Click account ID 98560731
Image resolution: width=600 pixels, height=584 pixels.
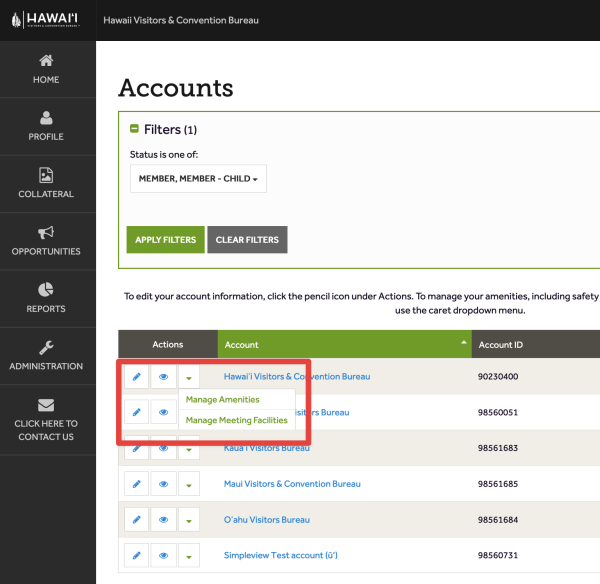pos(498,555)
